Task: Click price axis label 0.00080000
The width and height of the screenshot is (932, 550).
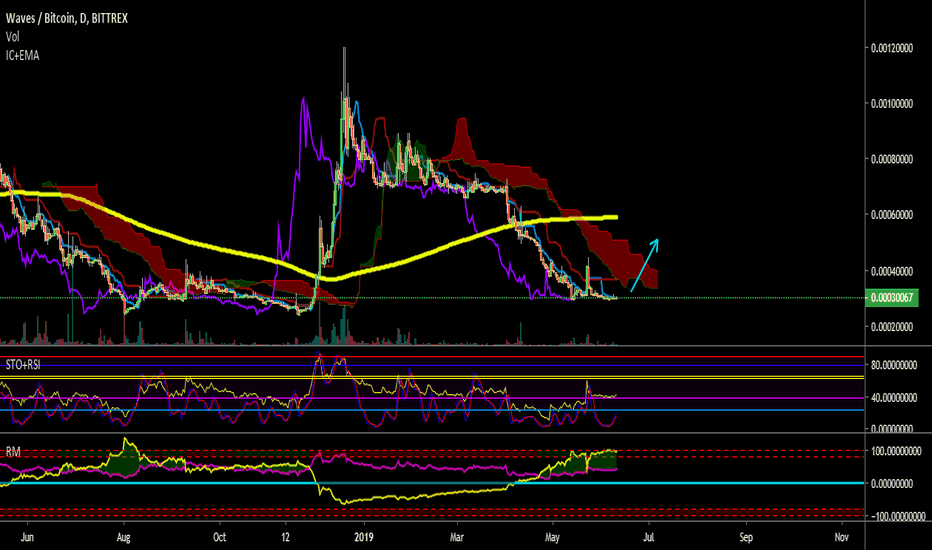Action: pyautogui.click(x=892, y=159)
